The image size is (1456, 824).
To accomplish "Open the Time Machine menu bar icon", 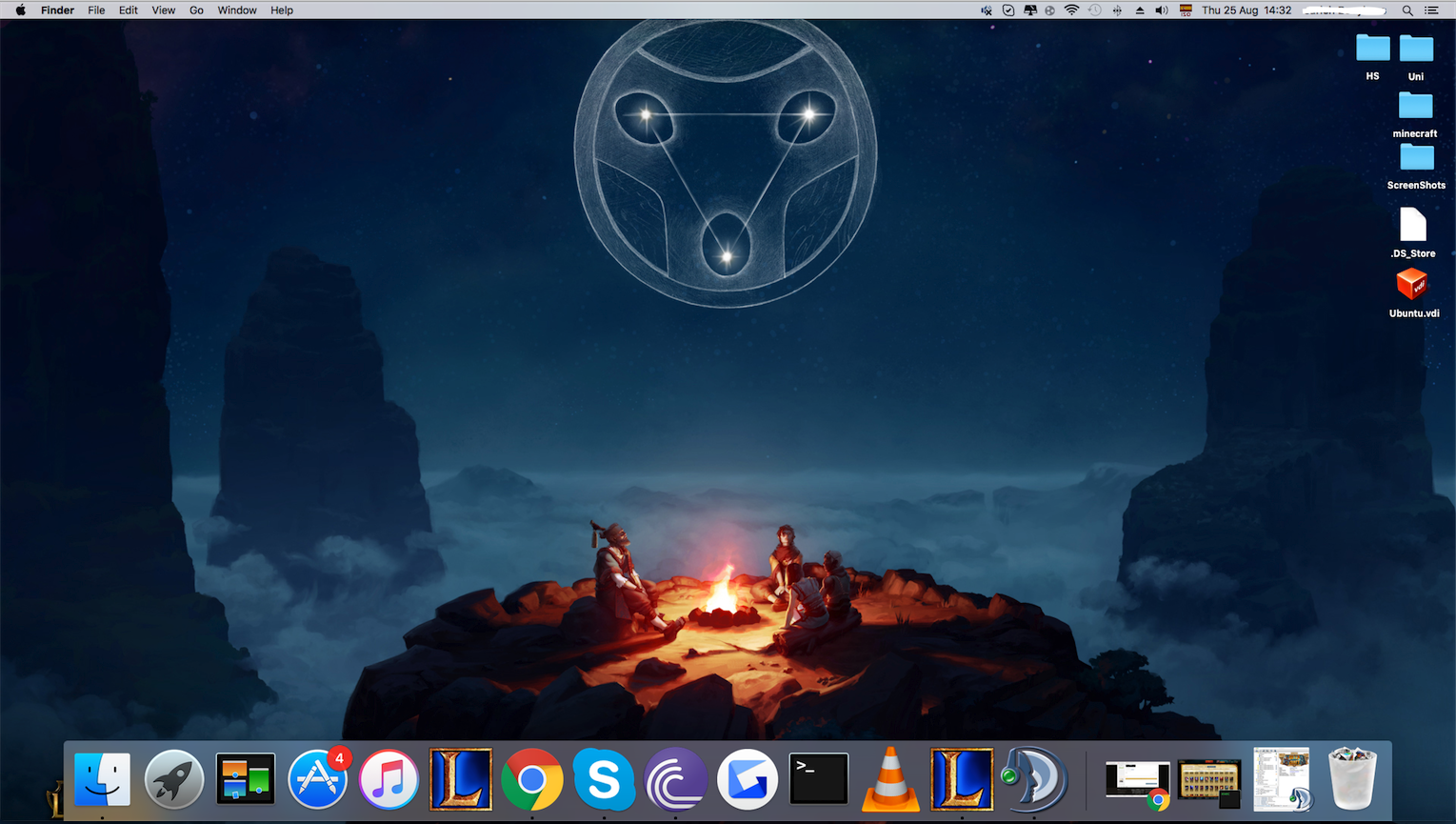I will 1094,10.
